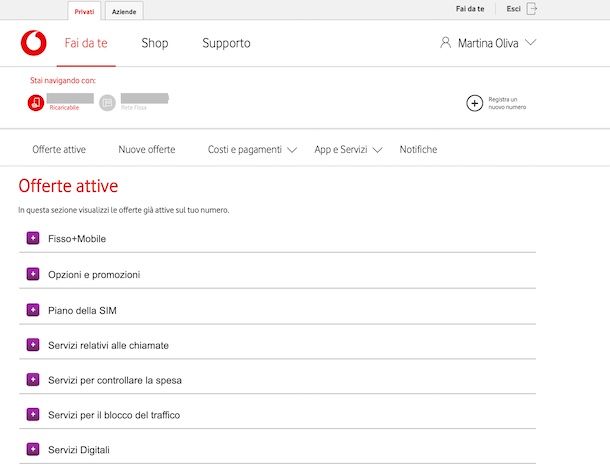Click the Opzioni e promozioni text
Screen dimensions: 610x474
click(x=94, y=275)
